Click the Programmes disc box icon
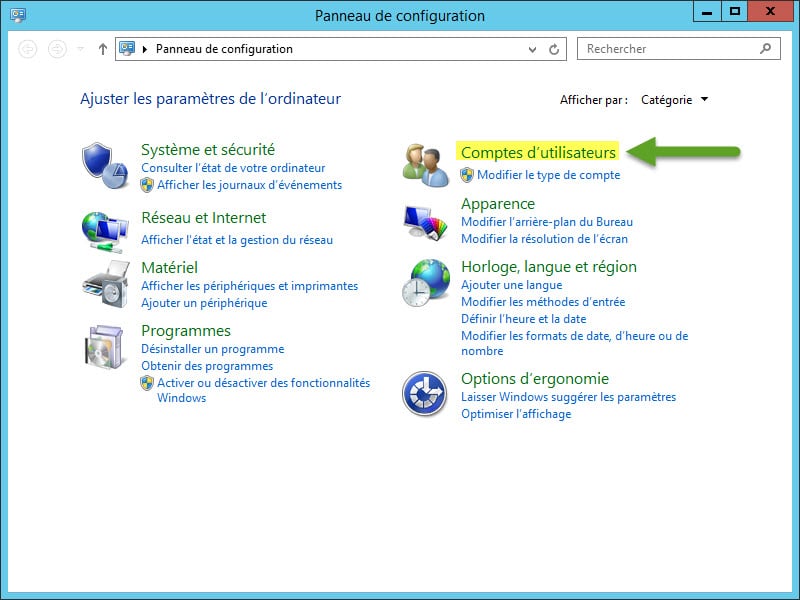This screenshot has height=600, width=800. (104, 347)
